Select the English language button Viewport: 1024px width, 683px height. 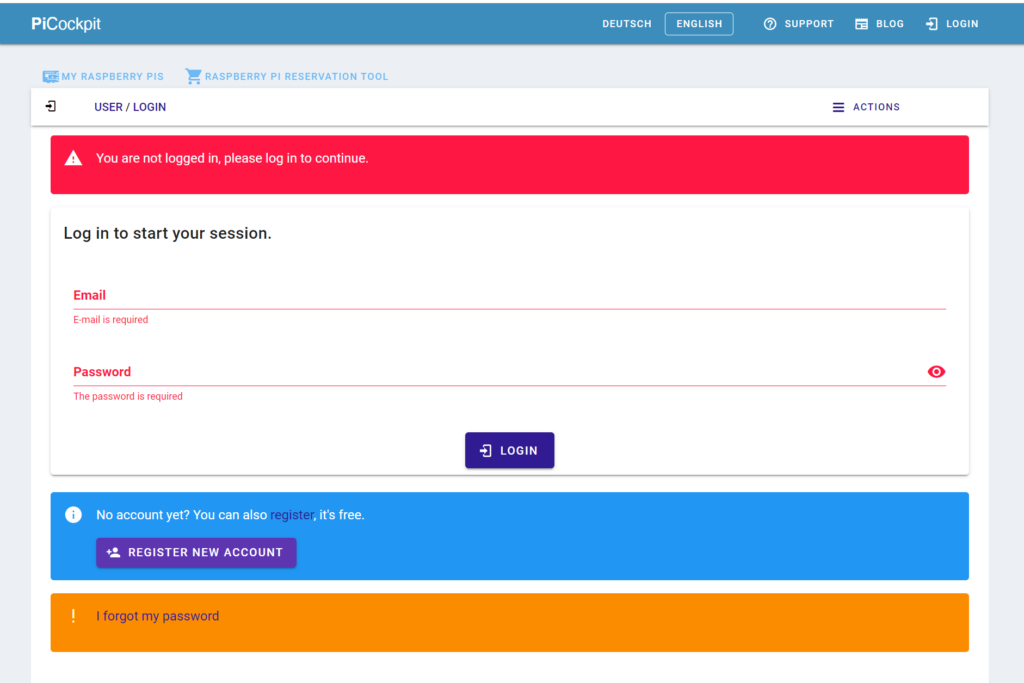pos(699,24)
